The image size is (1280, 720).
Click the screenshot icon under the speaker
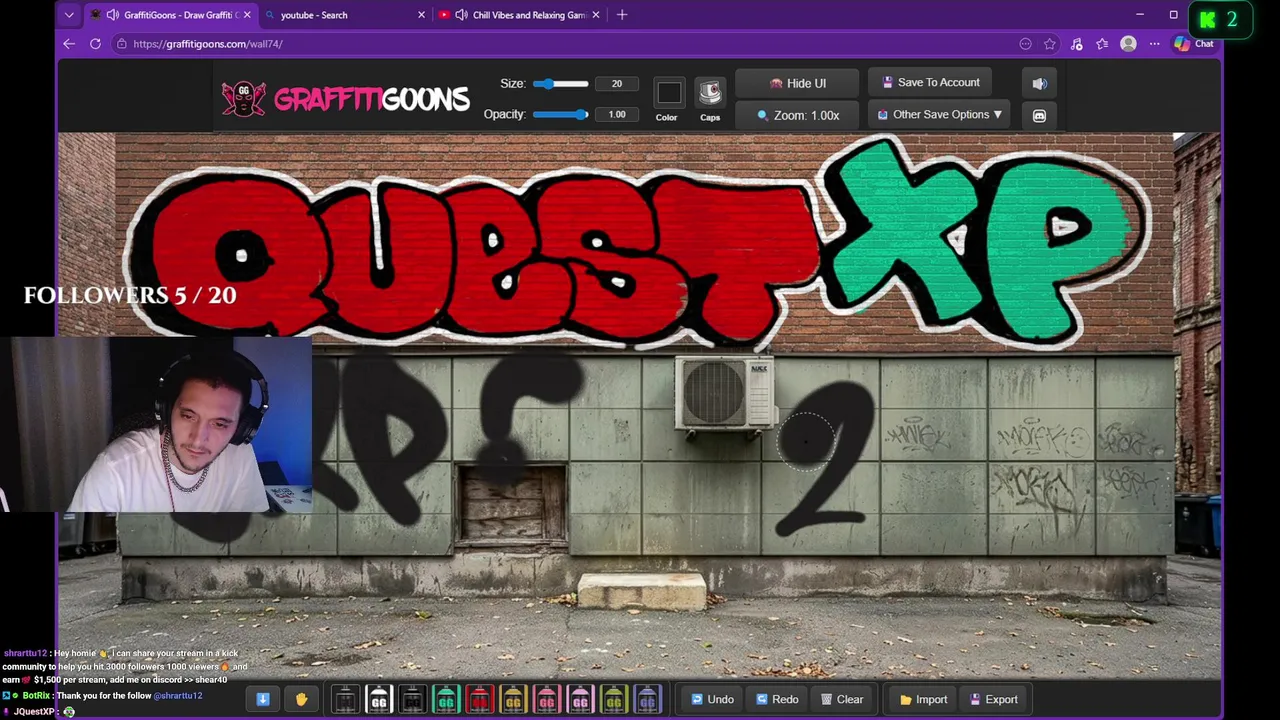pos(1039,116)
